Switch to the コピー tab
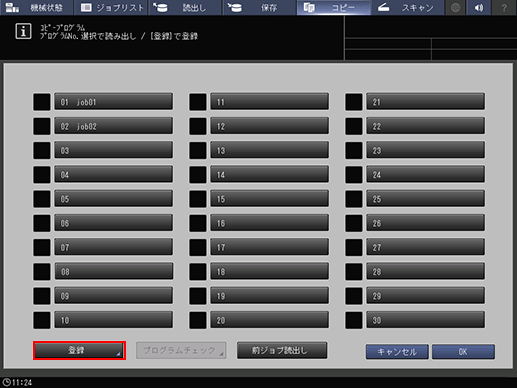The height and width of the screenshot is (388, 517). pos(334,8)
